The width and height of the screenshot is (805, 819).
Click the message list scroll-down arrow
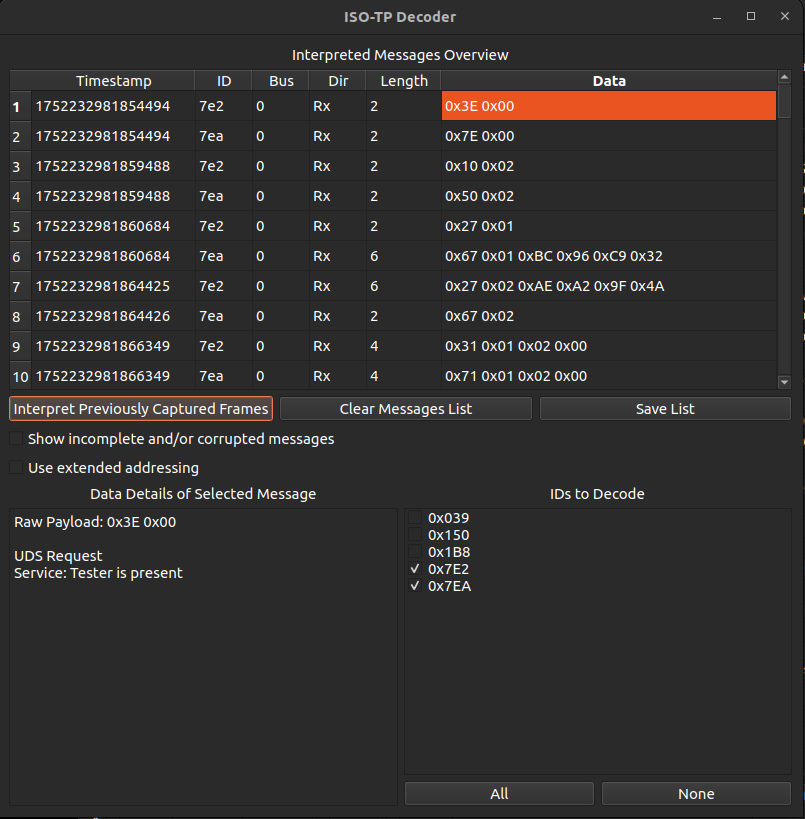point(784,381)
